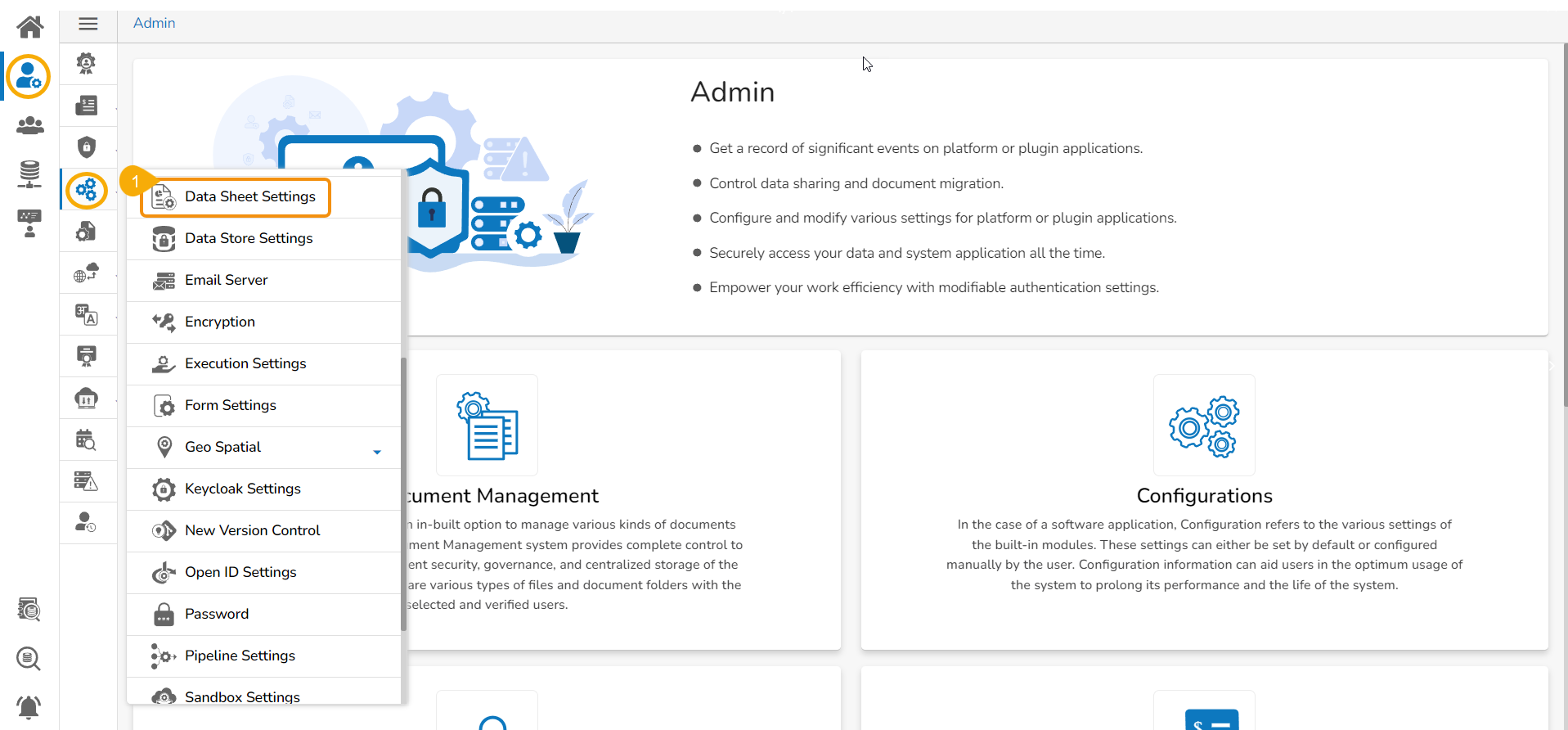Expand the Geo Spatial dropdown arrow
1568x730 pixels.
(377, 452)
